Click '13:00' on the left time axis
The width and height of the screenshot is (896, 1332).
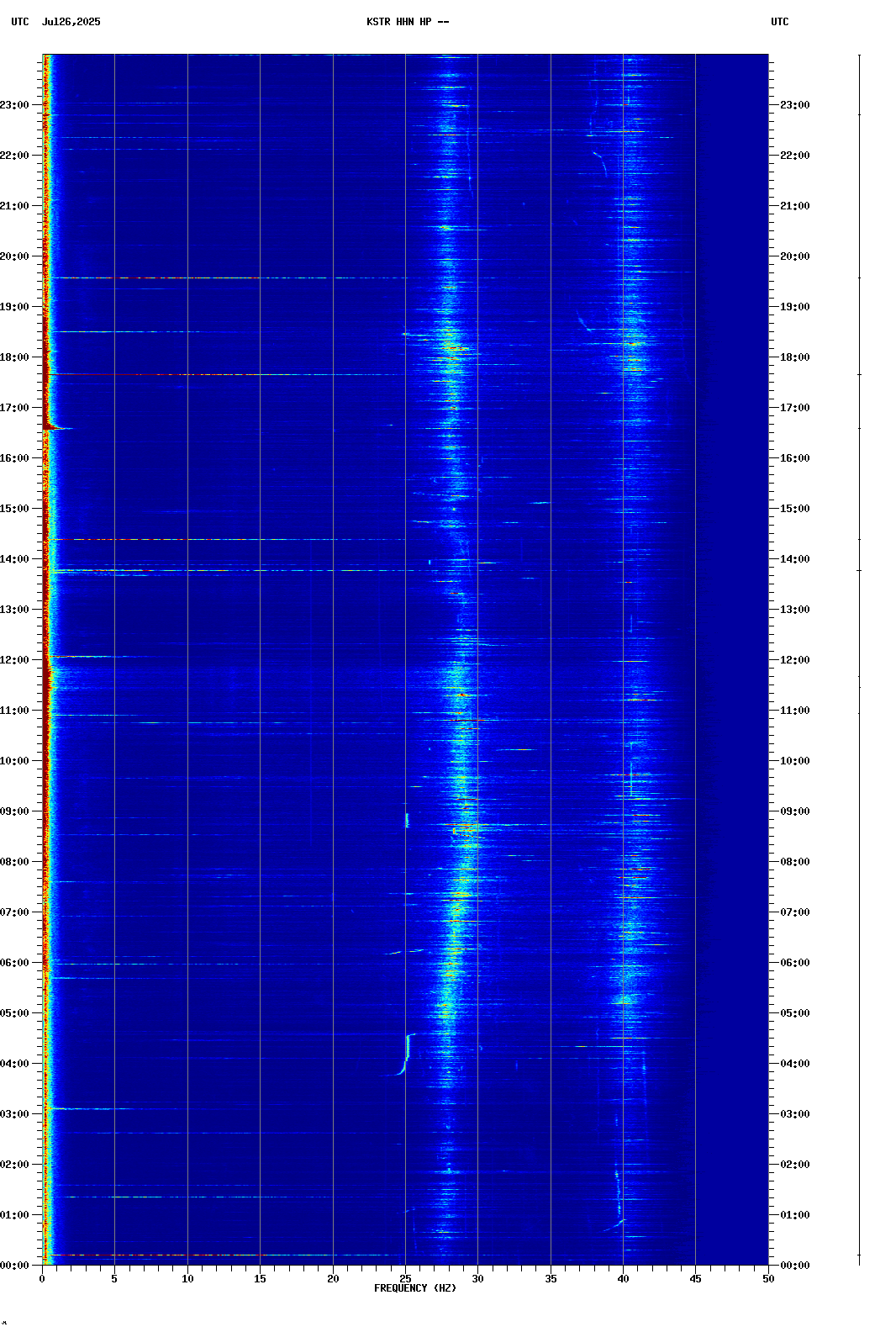click(x=14, y=610)
